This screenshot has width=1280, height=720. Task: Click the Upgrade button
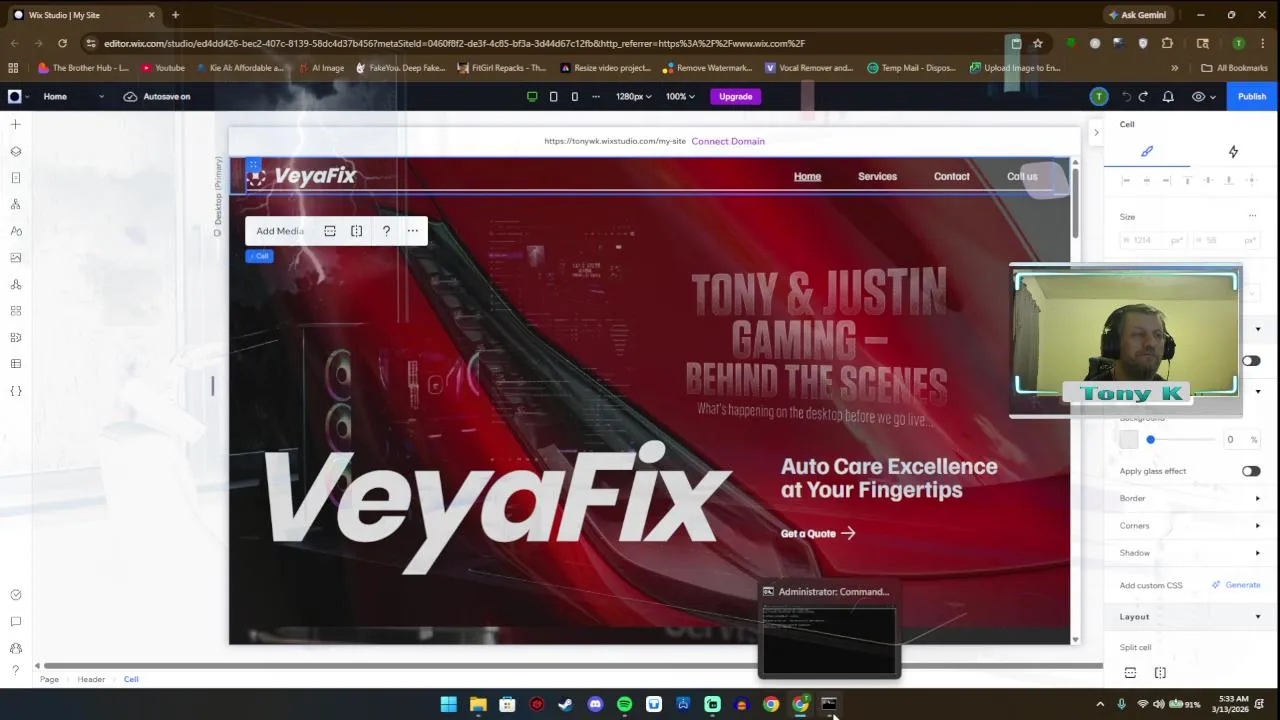point(735,96)
